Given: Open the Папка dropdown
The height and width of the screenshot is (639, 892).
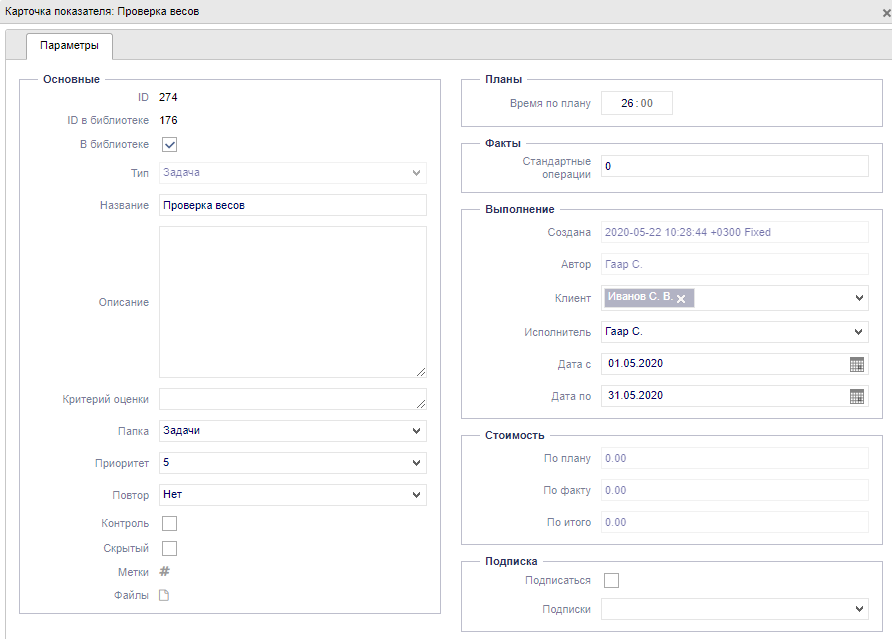Looking at the screenshot, I should 292,431.
